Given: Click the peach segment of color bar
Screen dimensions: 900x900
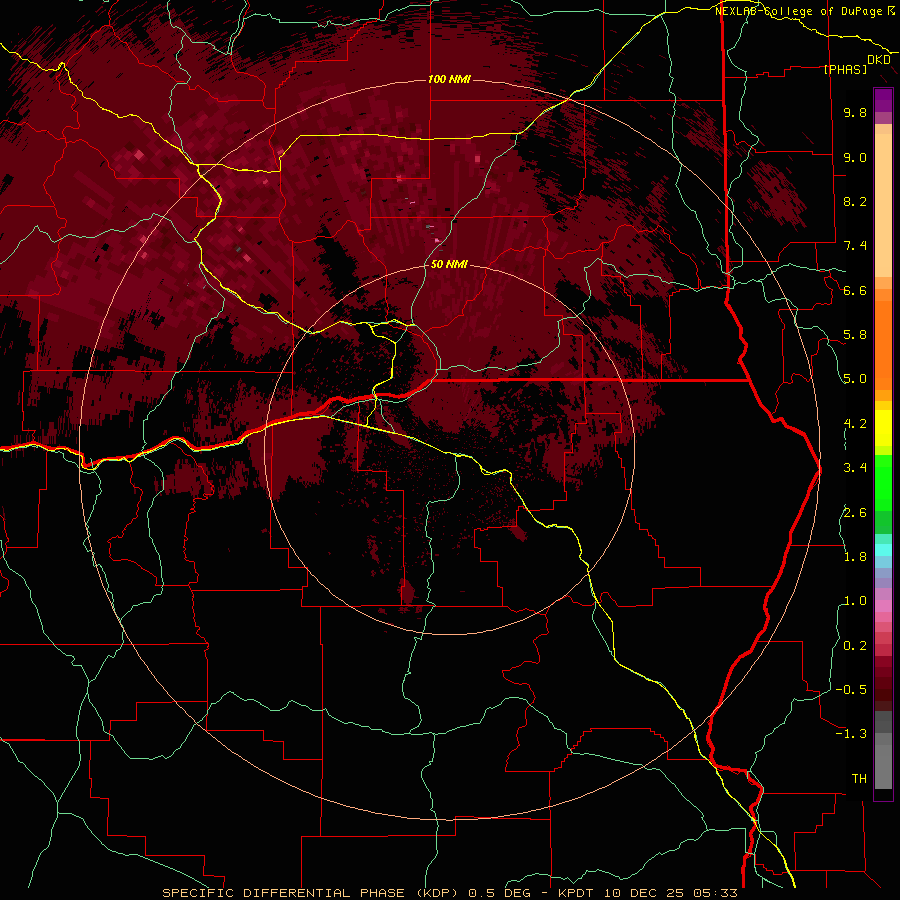Looking at the screenshot, I should coord(883,205).
